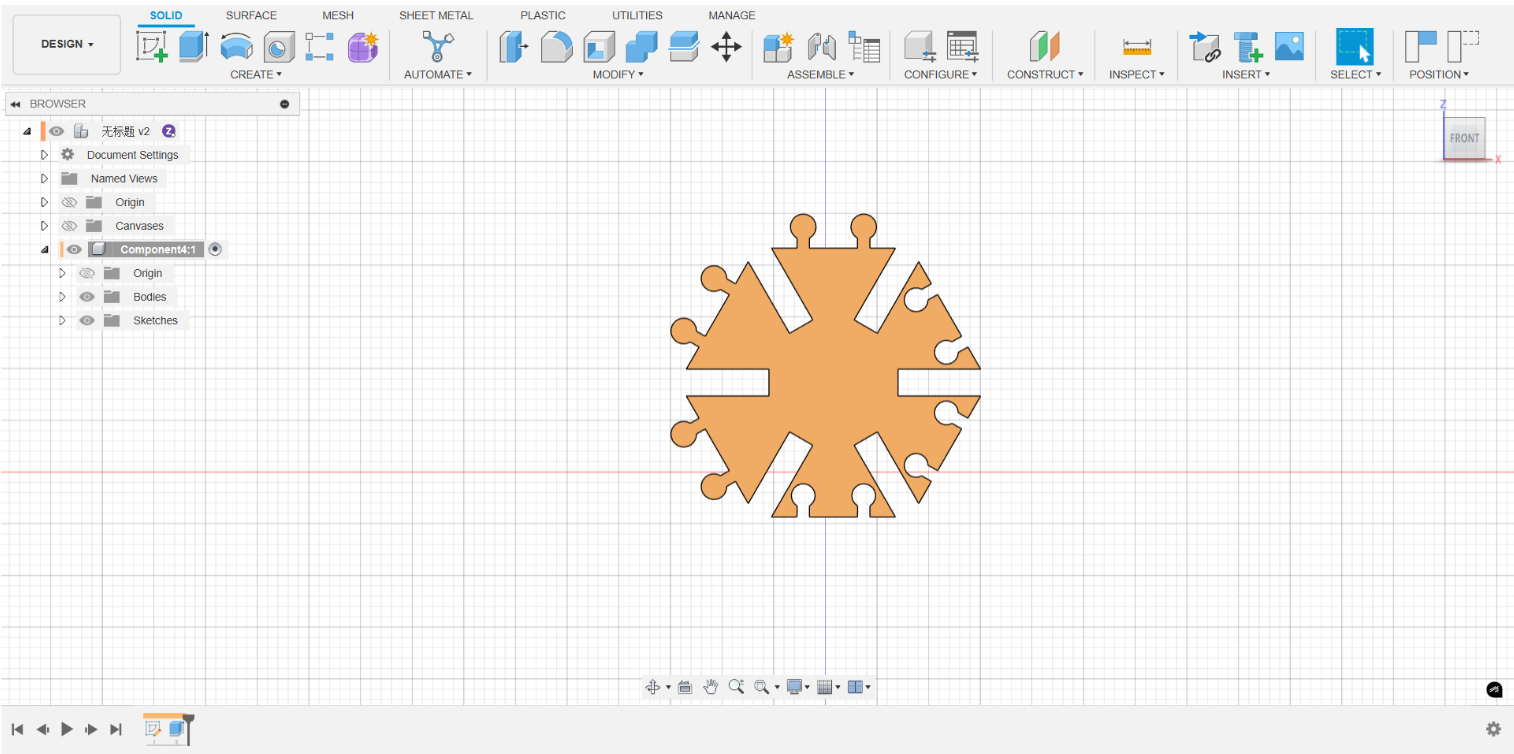Select the Create Sketch tool

coord(152,46)
